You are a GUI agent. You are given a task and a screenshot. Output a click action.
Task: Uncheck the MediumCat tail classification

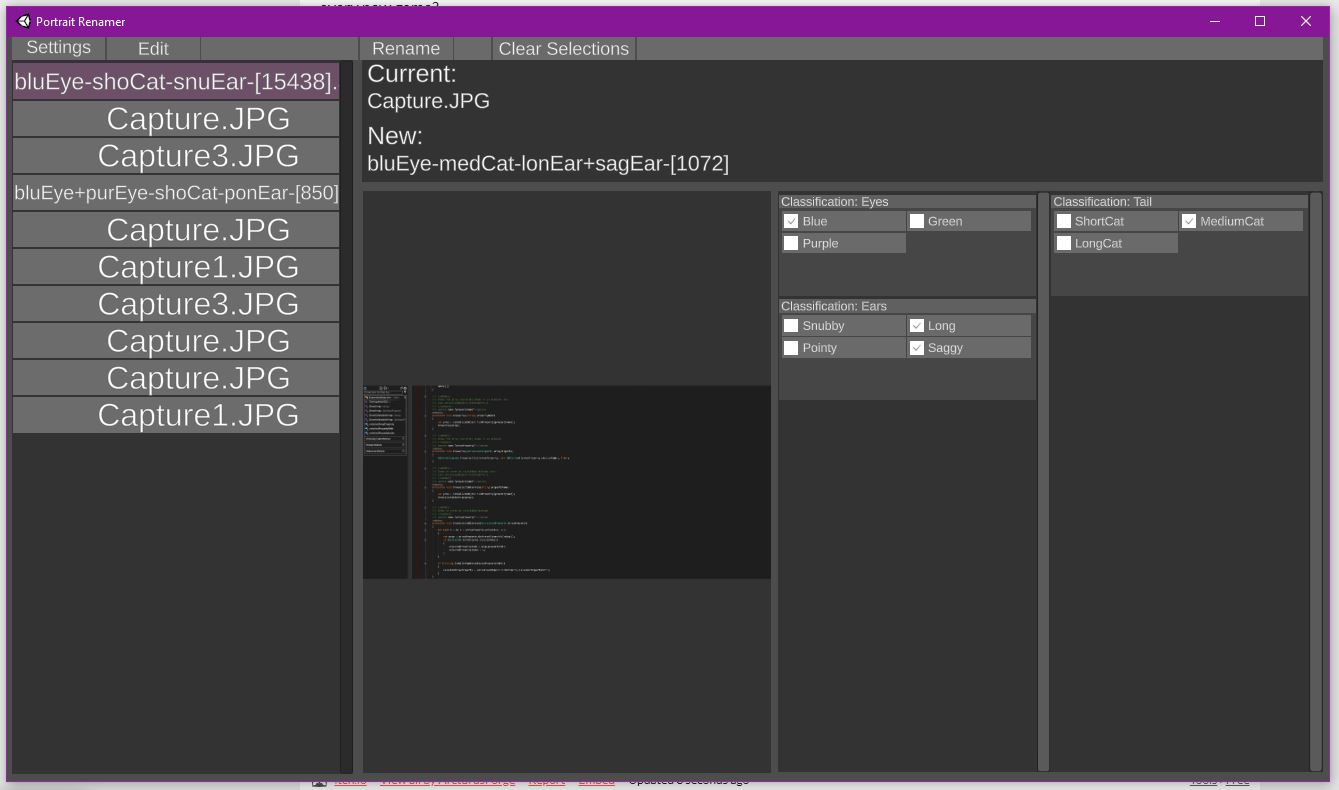pyautogui.click(x=1189, y=220)
